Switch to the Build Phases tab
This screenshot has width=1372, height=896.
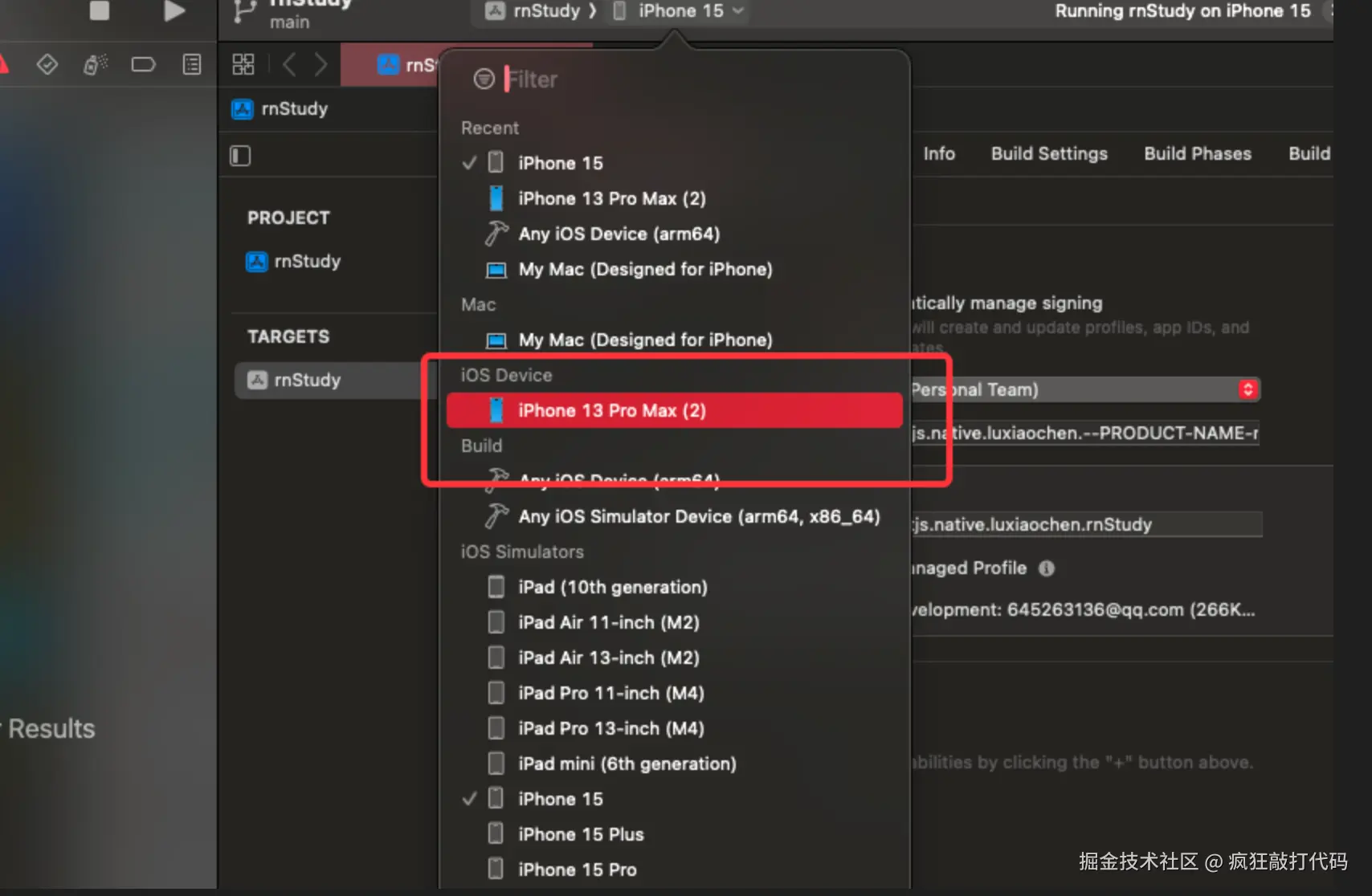[1198, 153]
